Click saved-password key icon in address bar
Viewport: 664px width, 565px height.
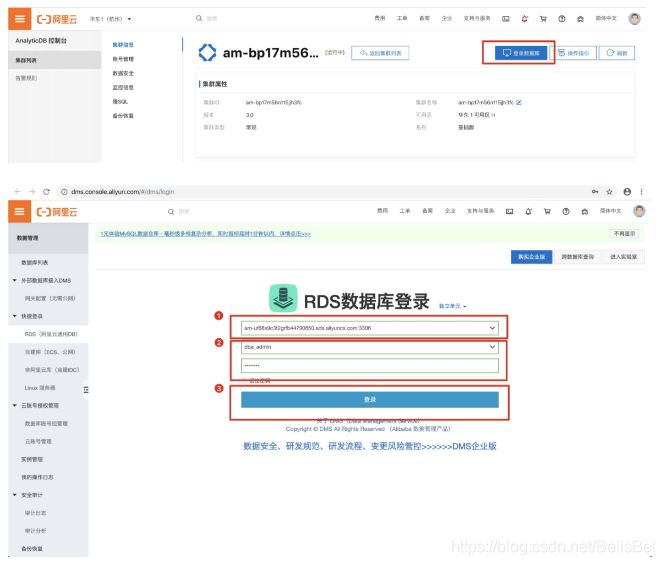pyautogui.click(x=595, y=191)
